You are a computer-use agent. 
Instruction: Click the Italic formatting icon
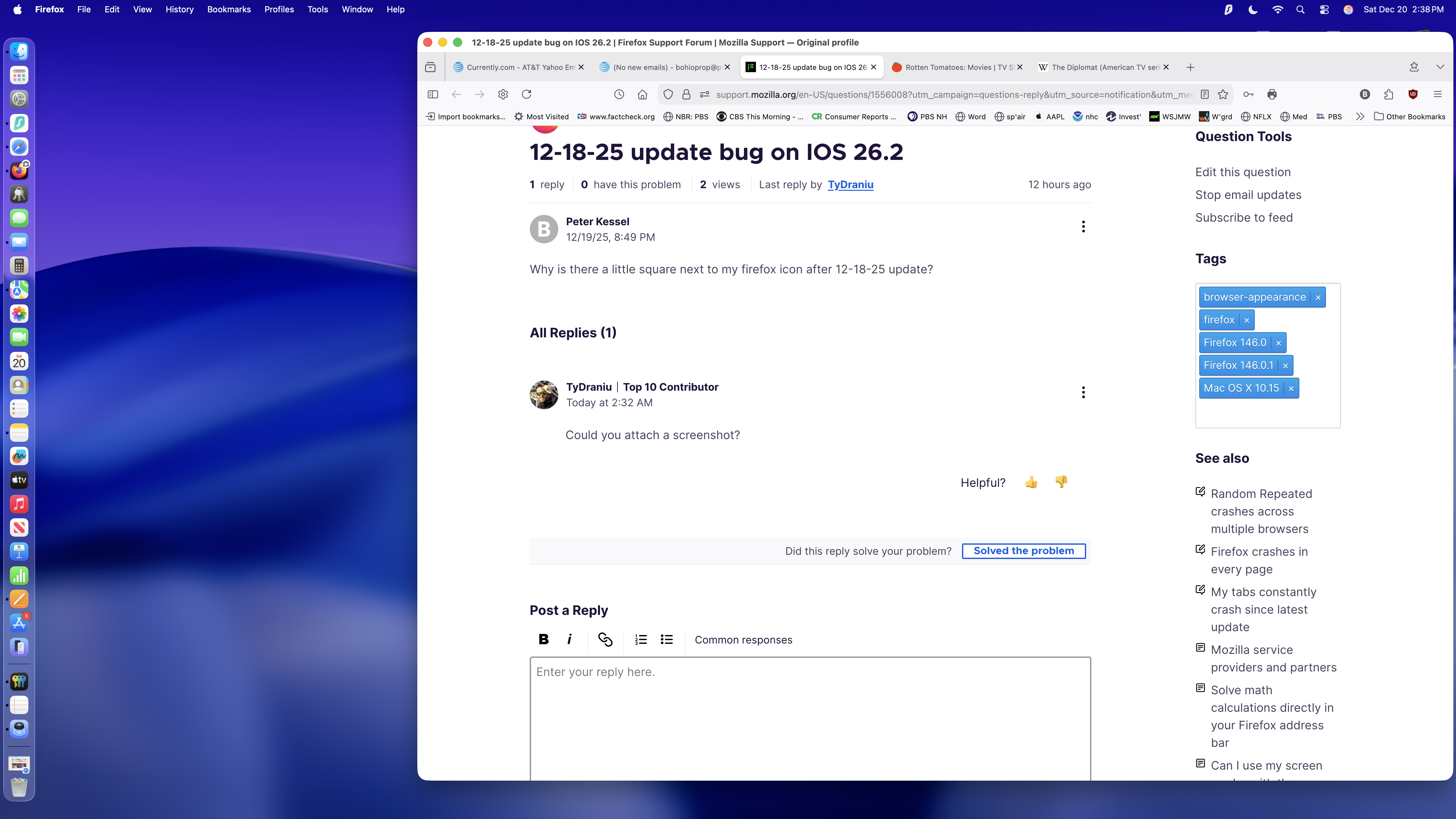tap(569, 639)
